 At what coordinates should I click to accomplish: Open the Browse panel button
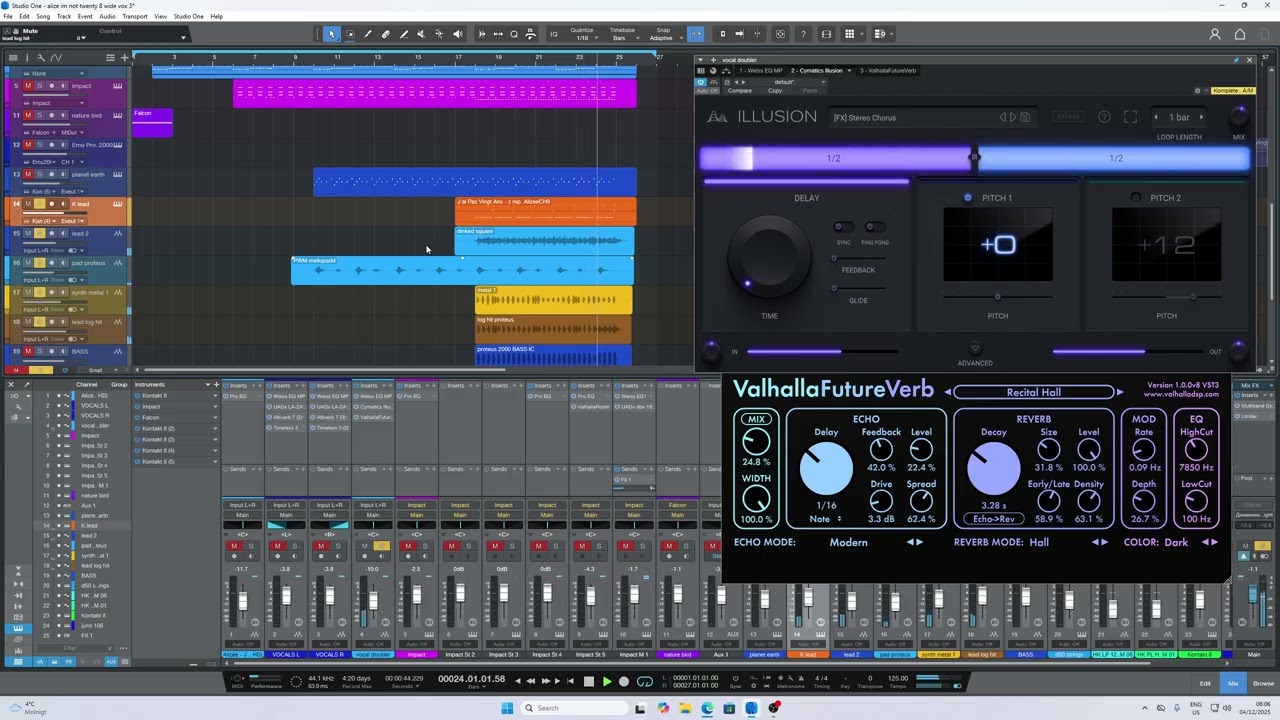pyautogui.click(x=1263, y=683)
